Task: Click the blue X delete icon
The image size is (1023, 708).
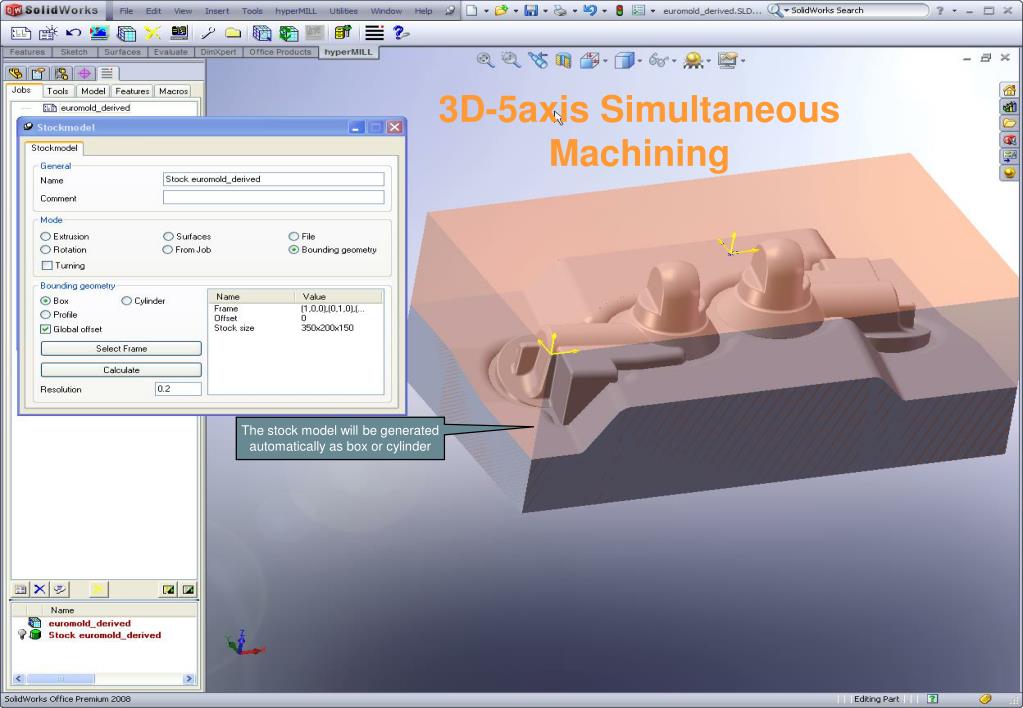Action: 40,588
